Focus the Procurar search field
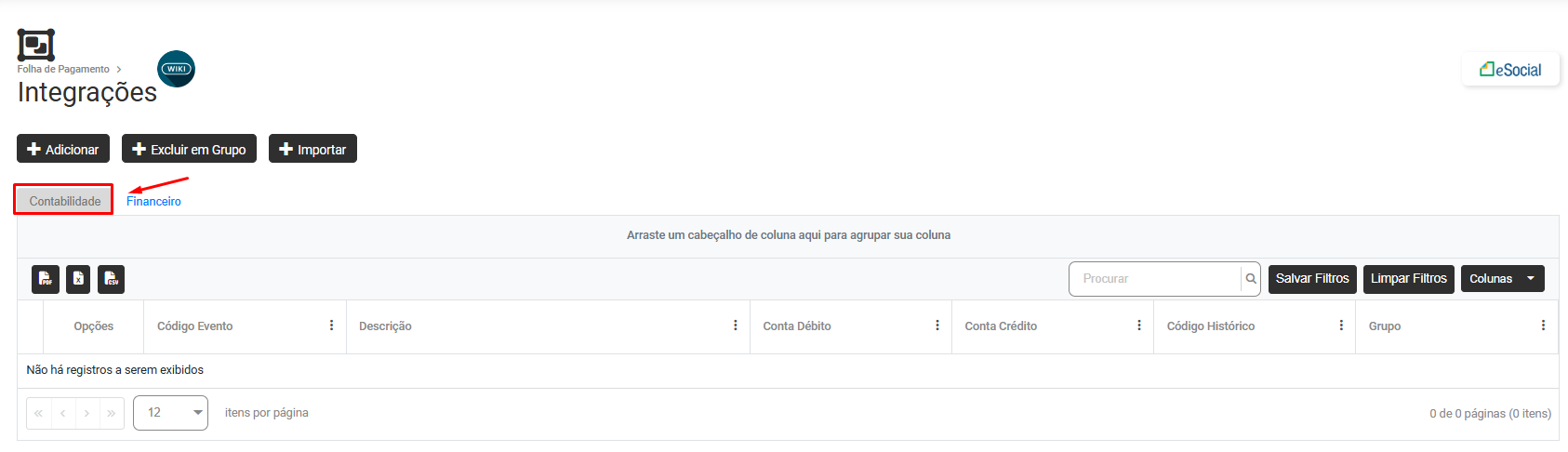Viewport: 1568px width, 452px height. tap(1155, 279)
